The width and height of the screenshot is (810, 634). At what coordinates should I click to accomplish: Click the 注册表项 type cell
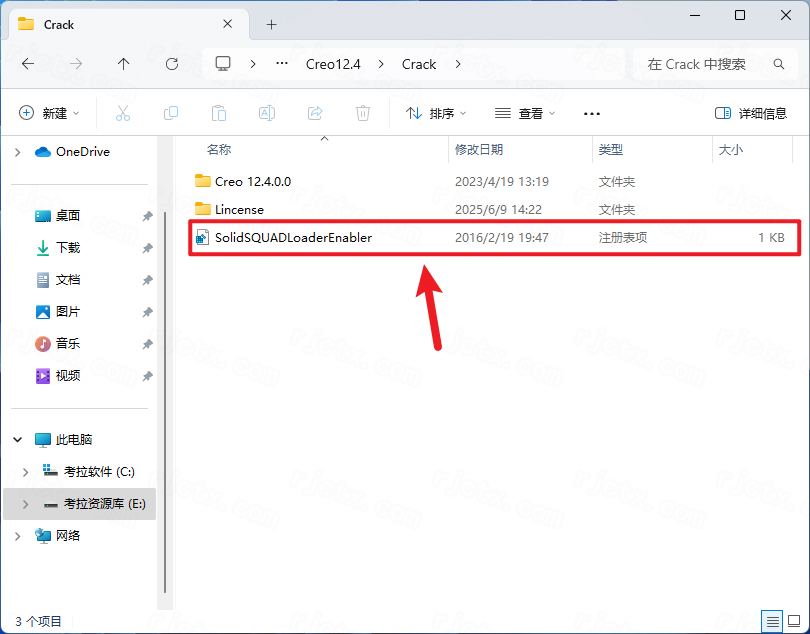point(622,238)
